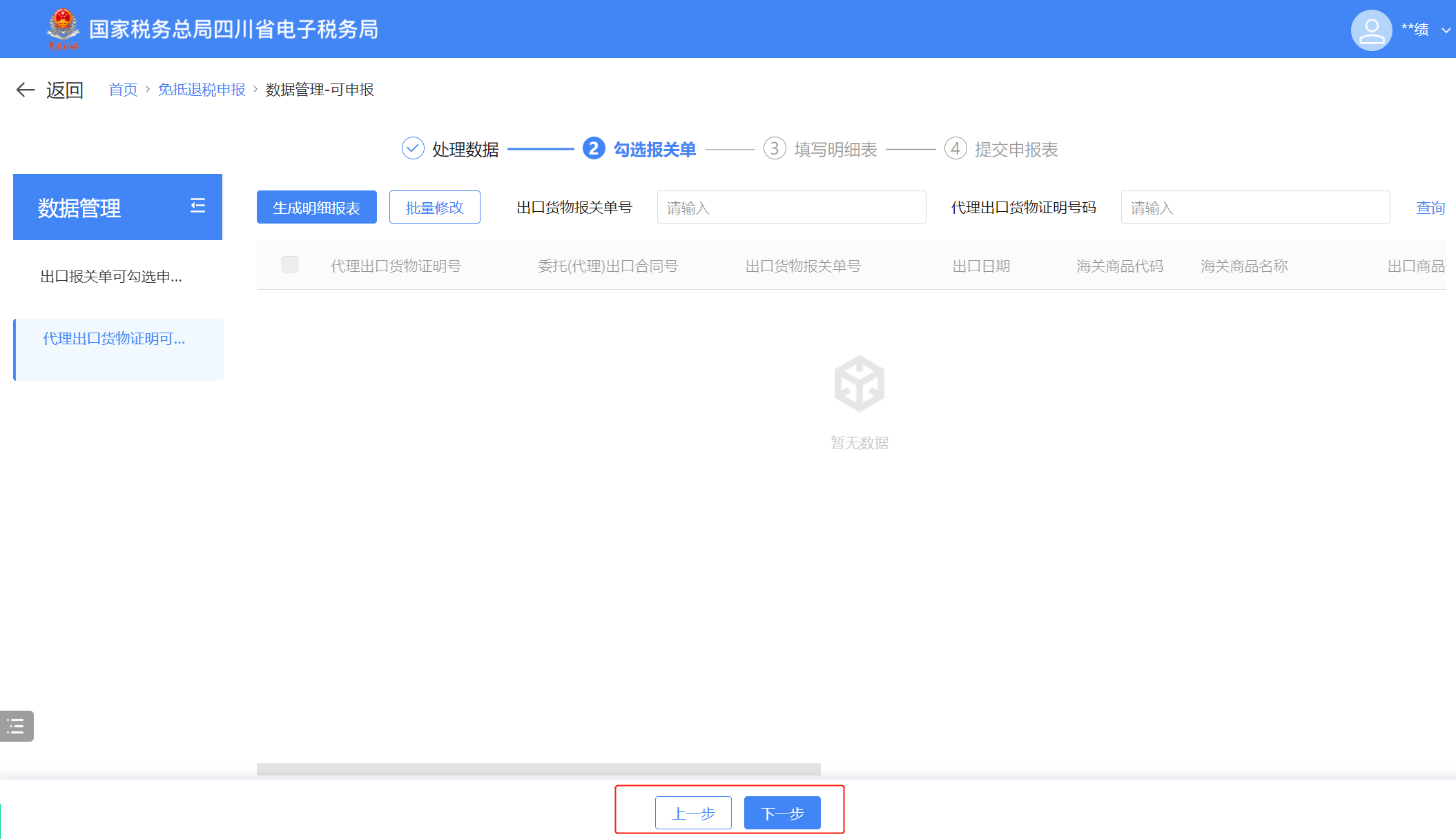Select 出口报关单可勾选申... sidebar item
The image size is (1456, 839).
[x=111, y=277]
